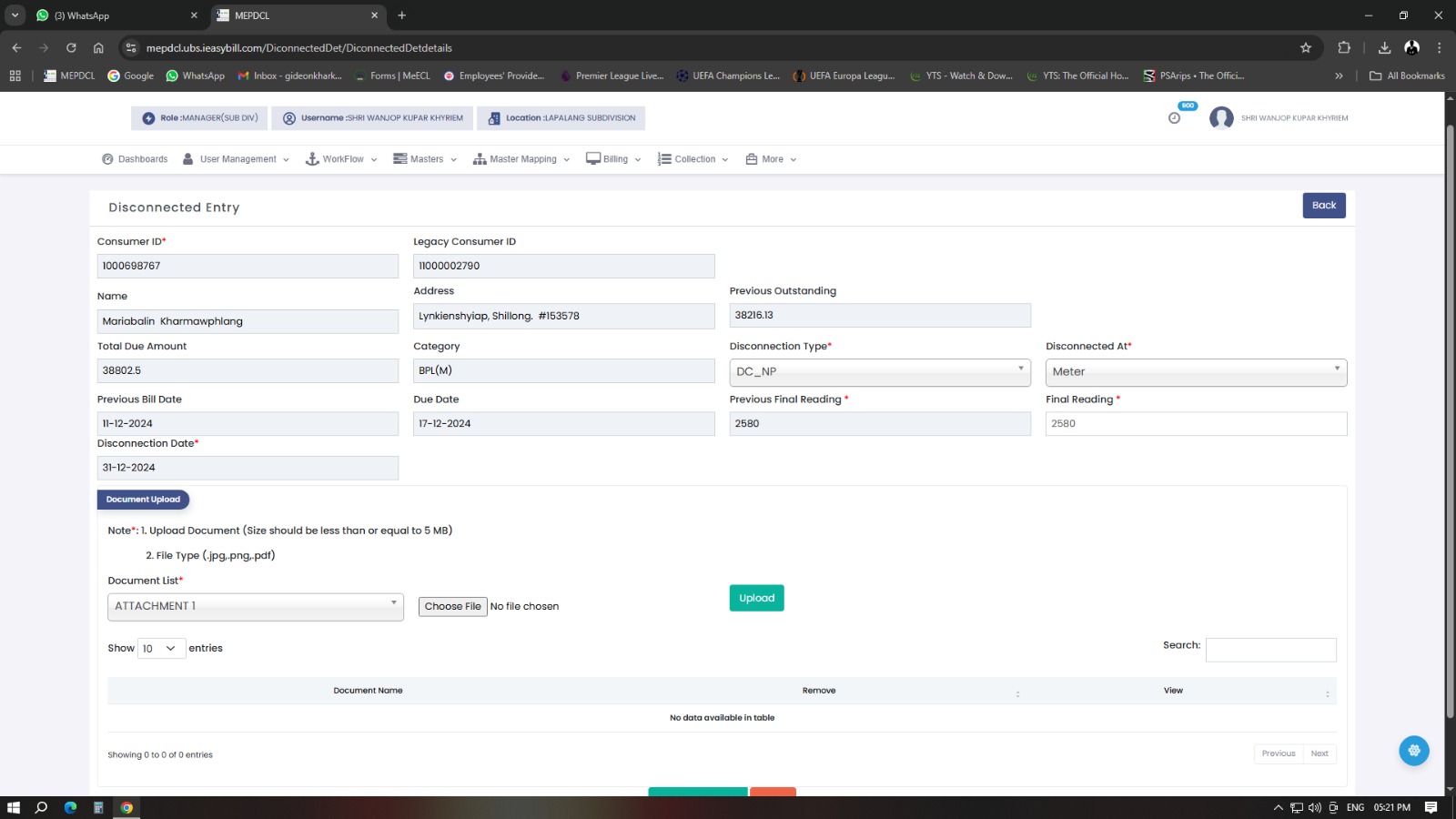Open the Disconnected At dropdown
Viewport: 1456px width, 819px height.
pos(1195,372)
